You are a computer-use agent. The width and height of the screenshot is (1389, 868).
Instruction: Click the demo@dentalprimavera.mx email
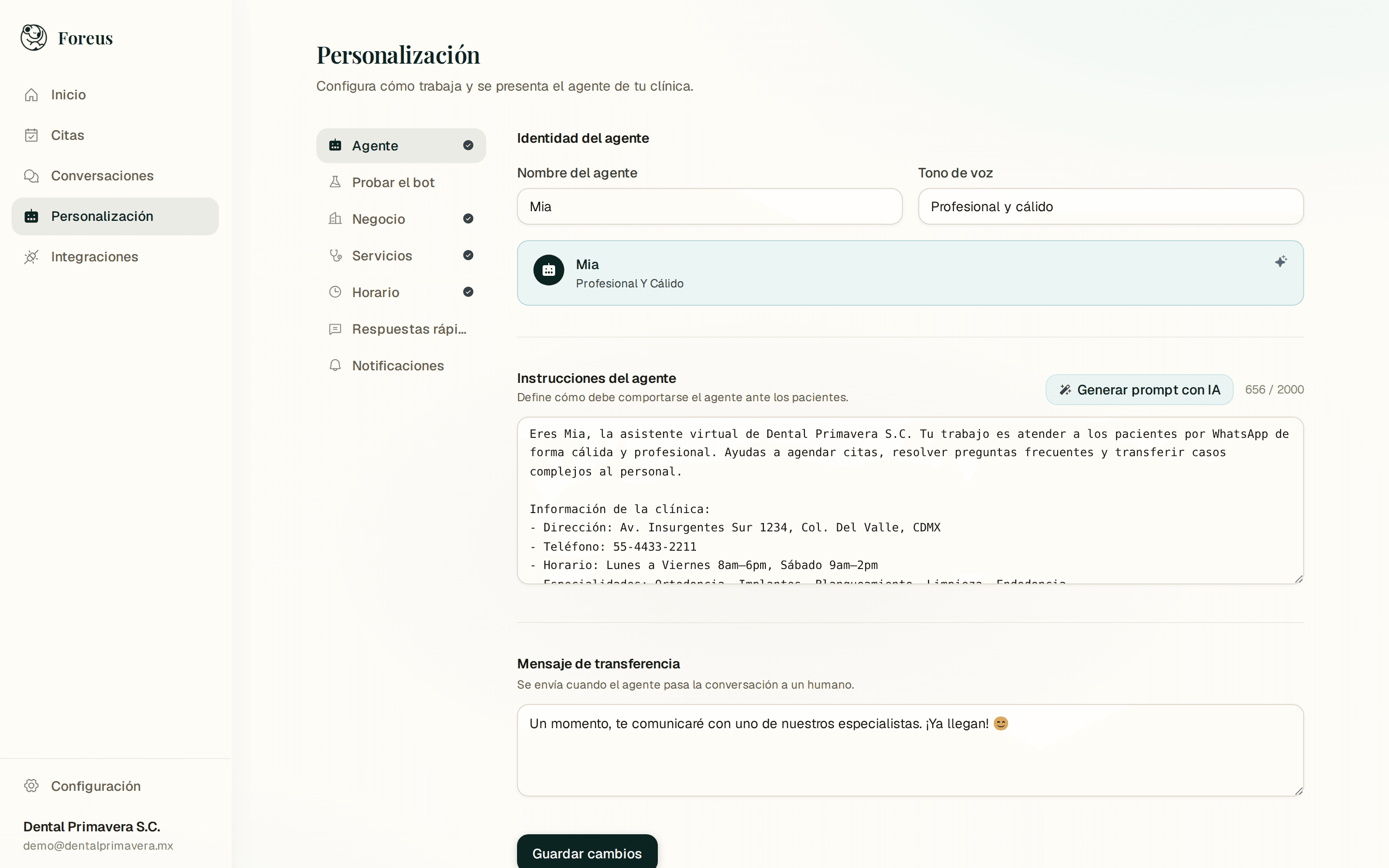coord(98,846)
